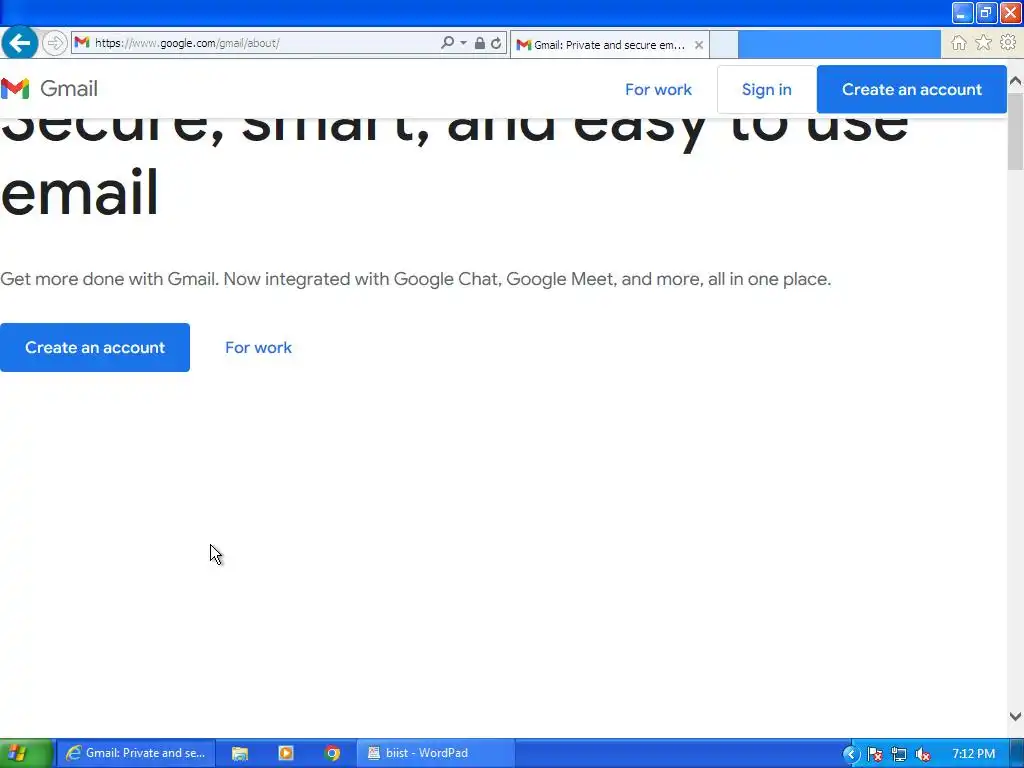Viewport: 1024px width, 768px height.
Task: Click the browser forward arrow button
Action: pyautogui.click(x=55, y=43)
